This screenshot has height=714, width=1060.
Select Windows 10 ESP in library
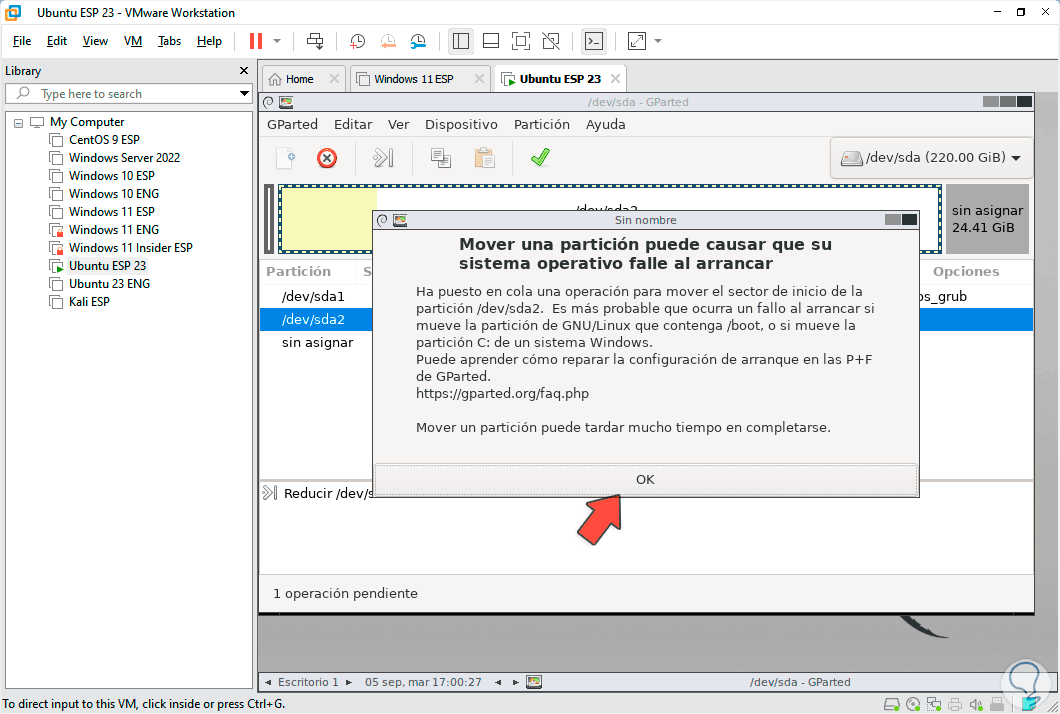coord(112,176)
